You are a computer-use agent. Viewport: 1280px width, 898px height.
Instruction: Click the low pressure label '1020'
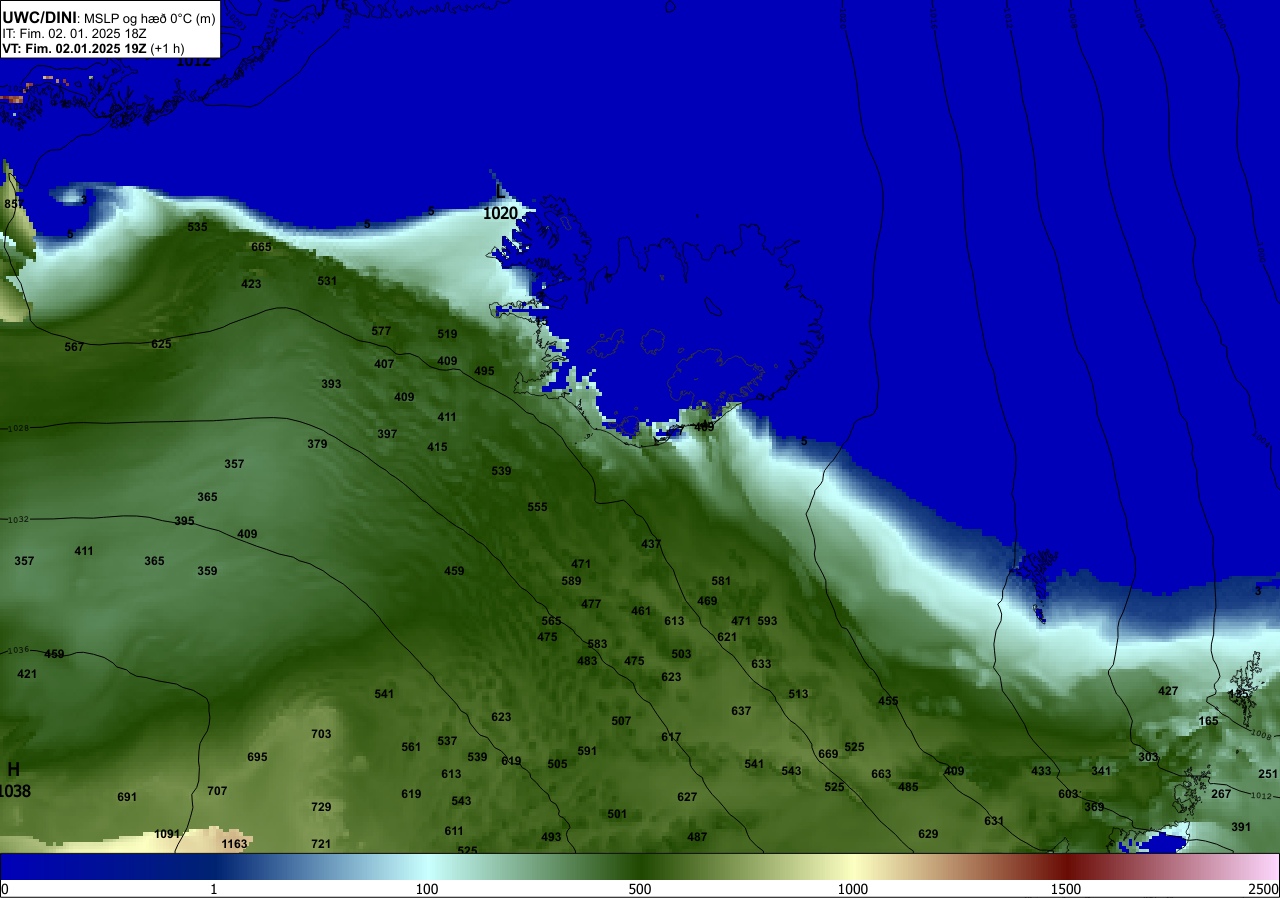[501, 213]
